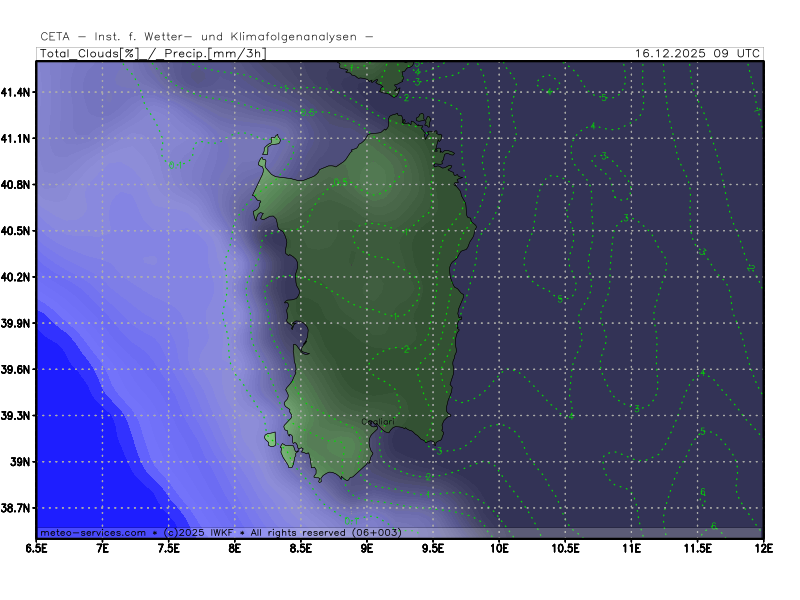Click the 8E longitude axis label
Screen dimensions: 800x600
point(235,548)
